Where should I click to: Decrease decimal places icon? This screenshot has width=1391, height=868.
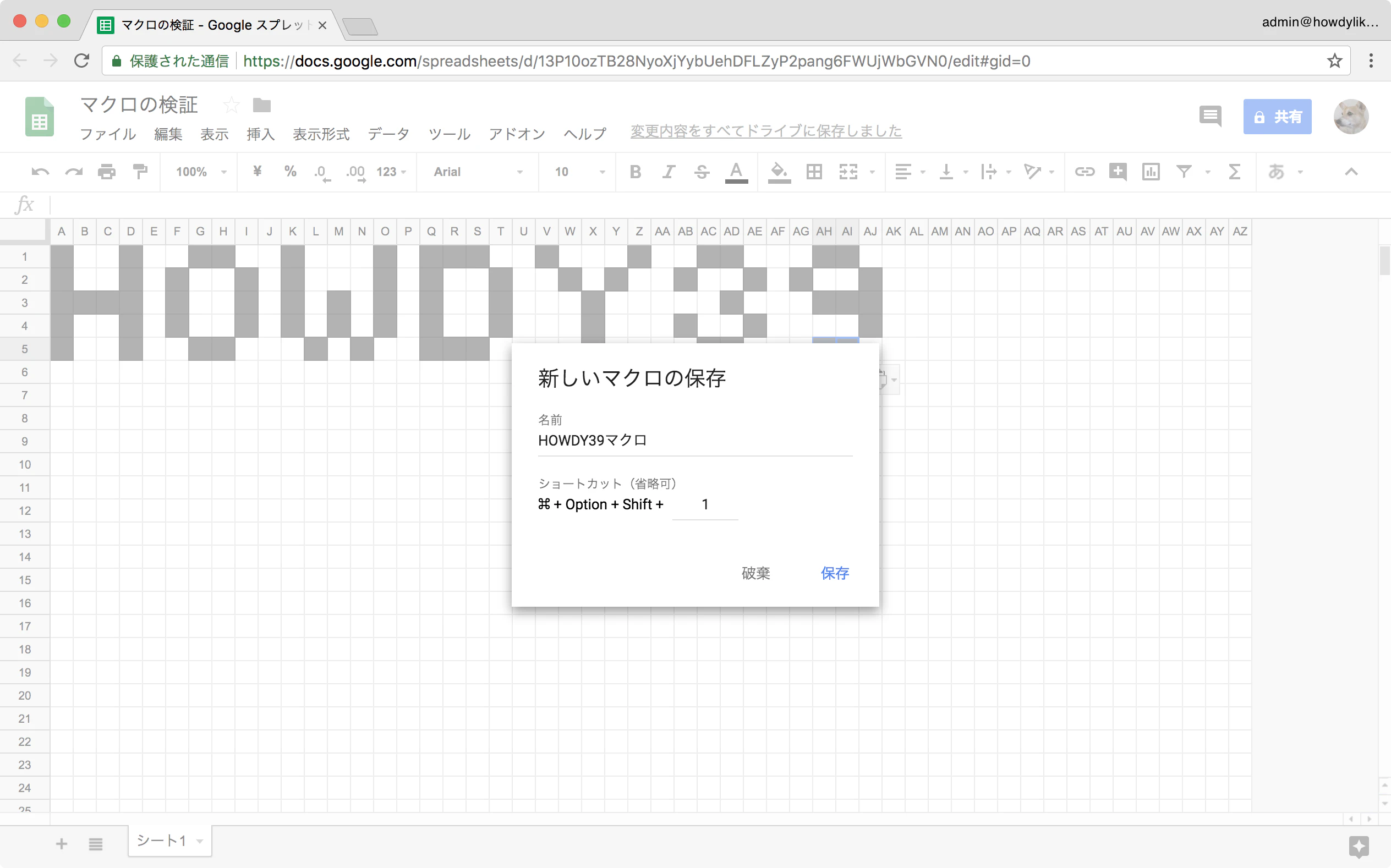tap(322, 172)
